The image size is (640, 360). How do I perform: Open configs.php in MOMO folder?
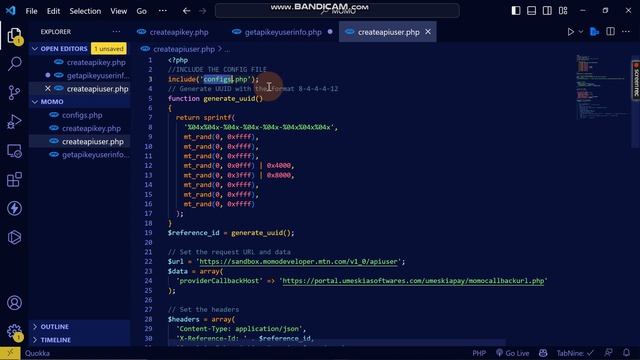point(82,115)
